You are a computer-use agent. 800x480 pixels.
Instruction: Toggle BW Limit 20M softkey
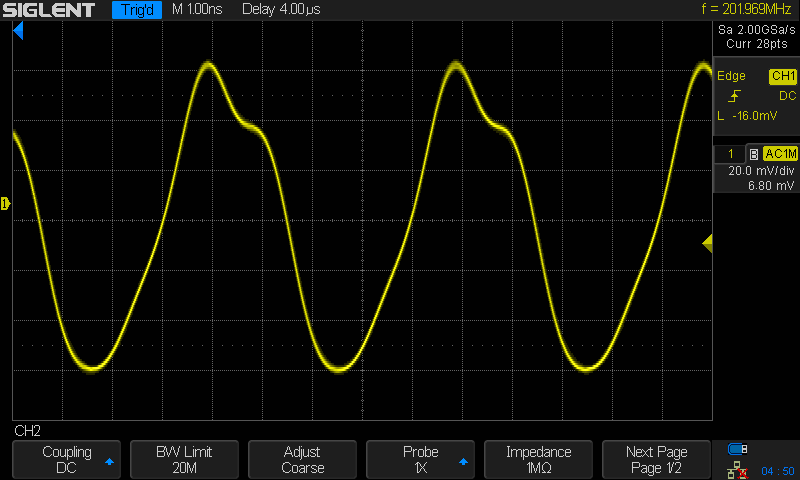tap(184, 460)
